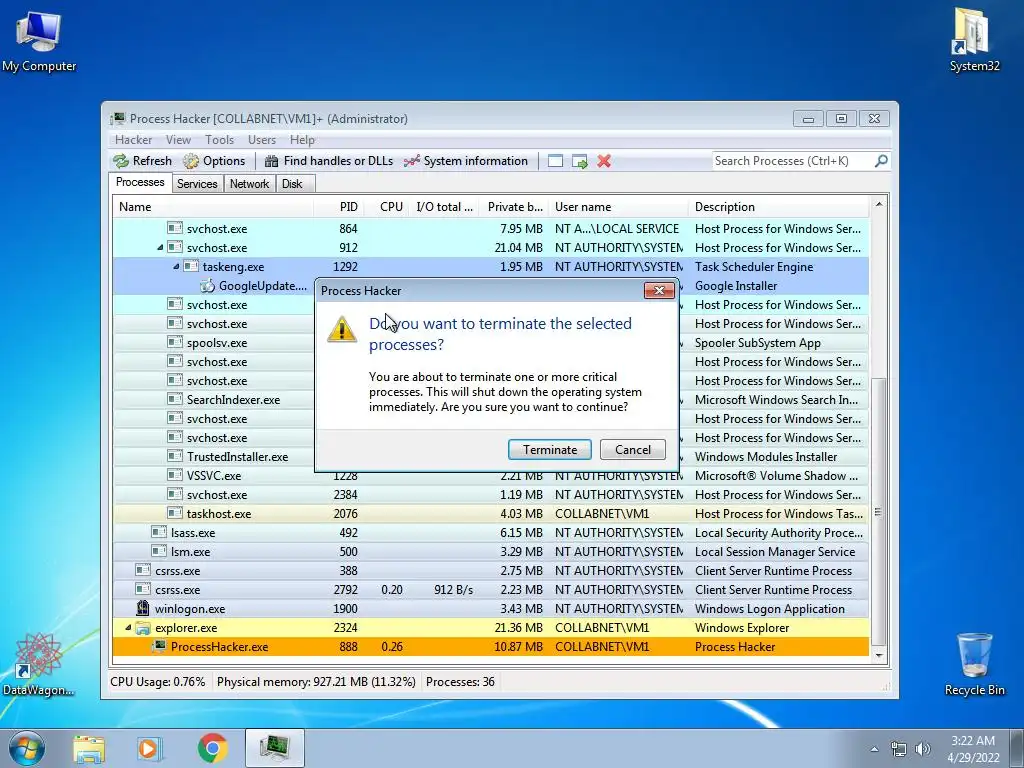The image size is (1024, 768).
Task: Select the SearchIndexer.exe row
Action: pyautogui.click(x=490, y=400)
